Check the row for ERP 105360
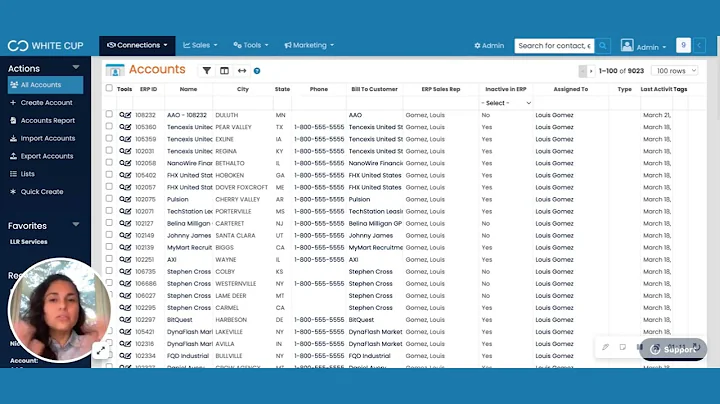720x404 pixels. point(109,126)
